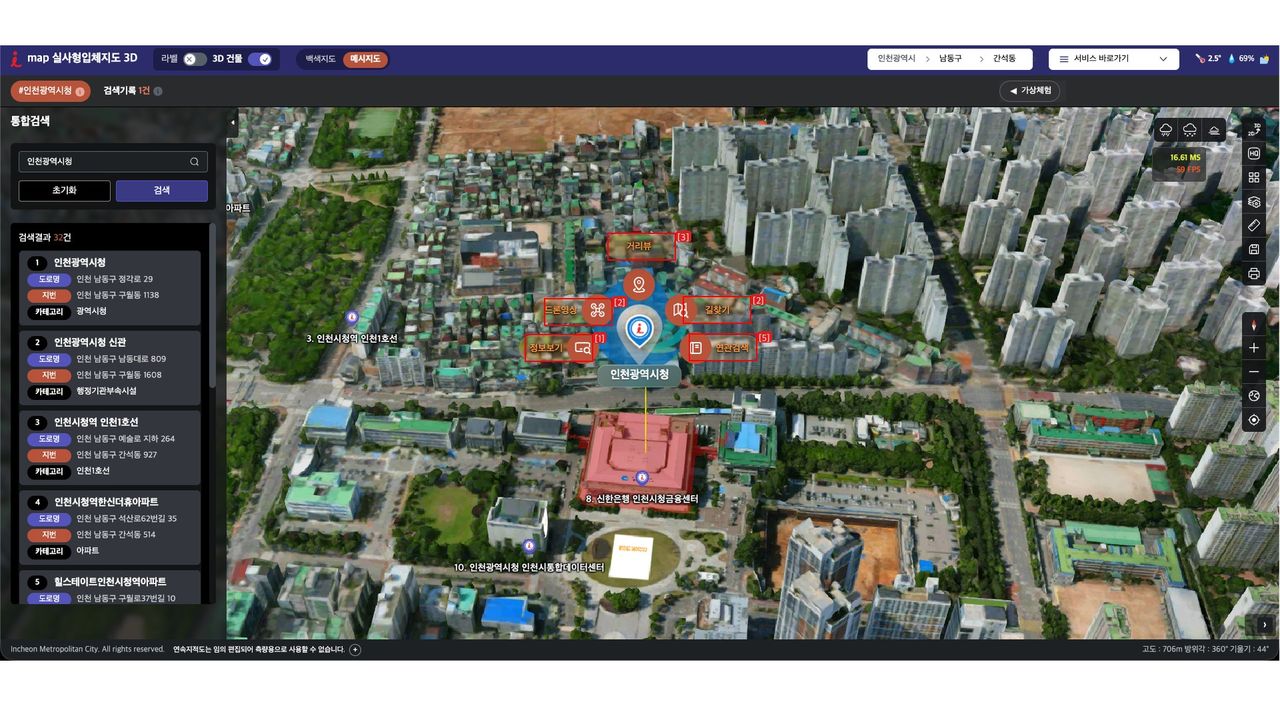Switch to the 백색지도 map style
Image resolution: width=1280 pixels, height=720 pixels.
click(321, 59)
